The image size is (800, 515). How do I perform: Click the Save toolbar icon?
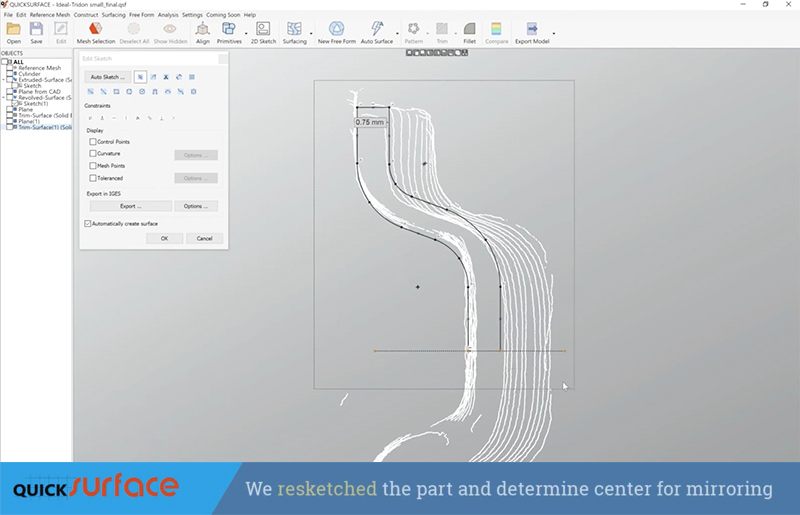[x=36, y=32]
